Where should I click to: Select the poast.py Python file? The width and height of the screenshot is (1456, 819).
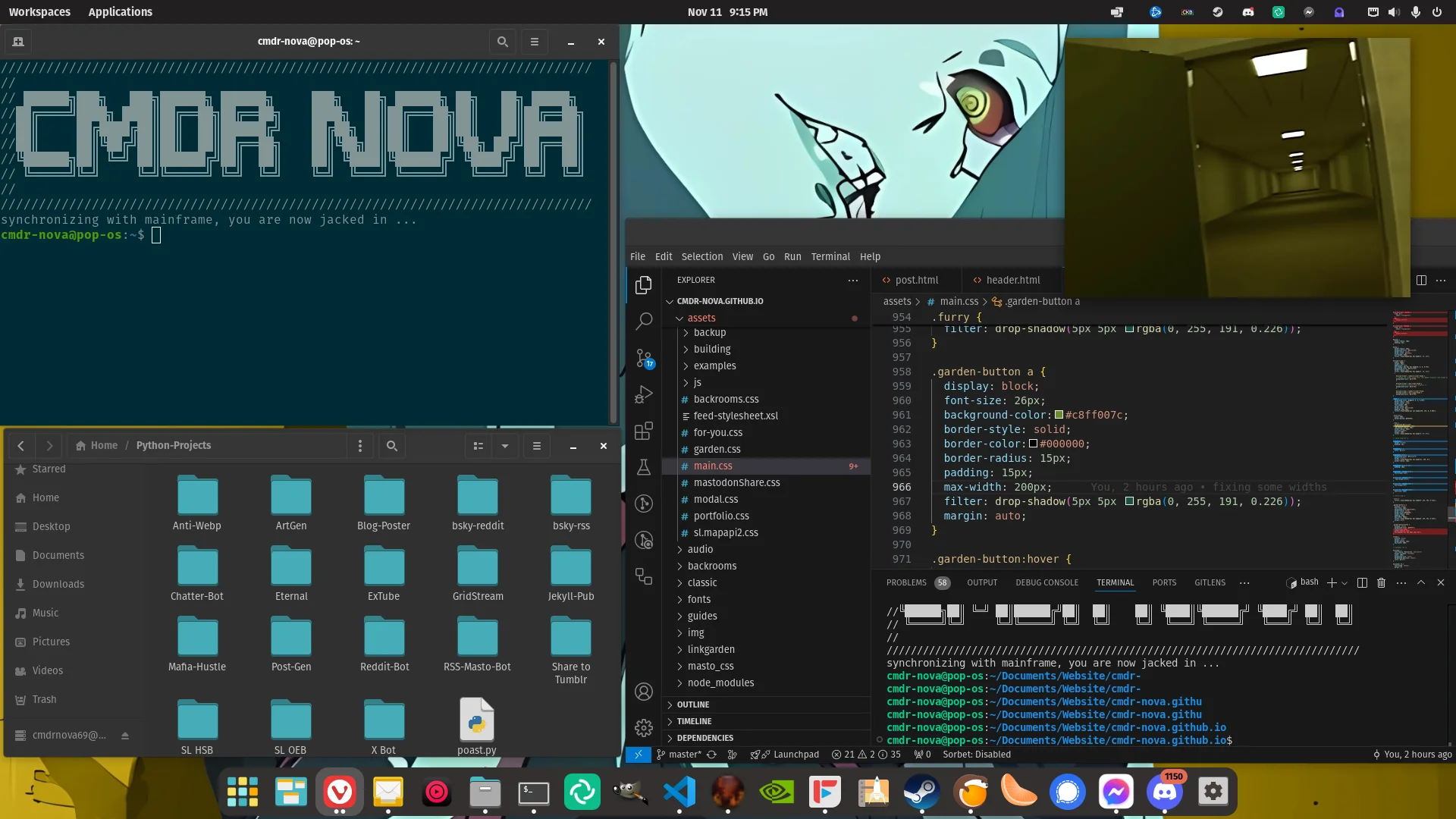tap(476, 726)
